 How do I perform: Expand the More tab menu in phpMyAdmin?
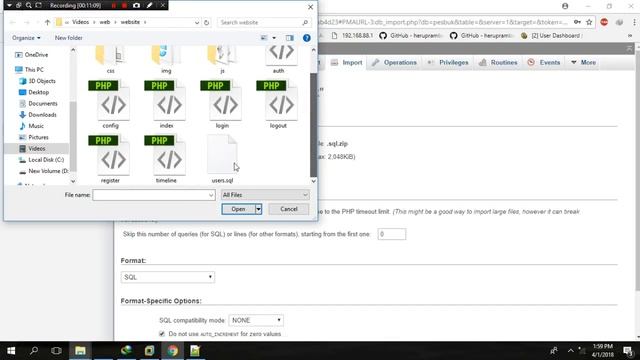[584, 62]
